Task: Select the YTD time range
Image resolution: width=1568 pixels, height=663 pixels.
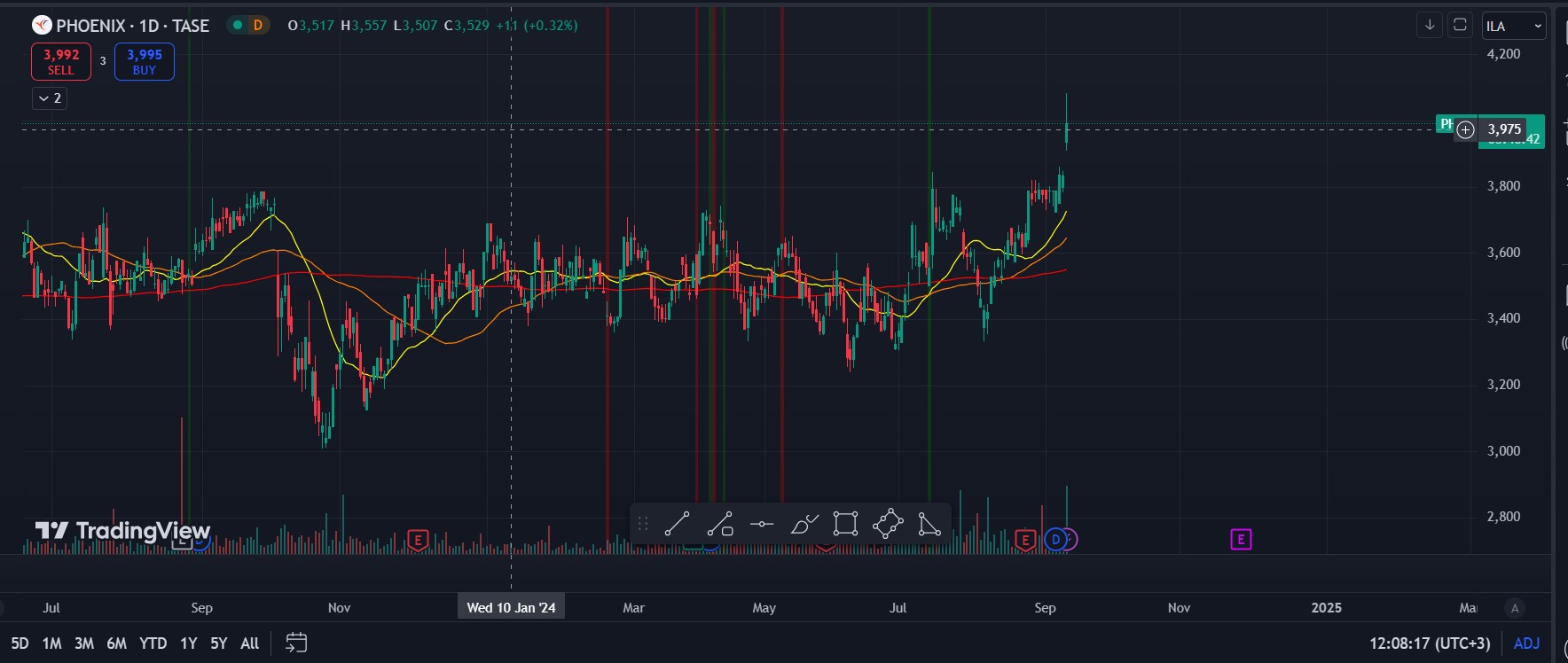Action: click(x=153, y=643)
